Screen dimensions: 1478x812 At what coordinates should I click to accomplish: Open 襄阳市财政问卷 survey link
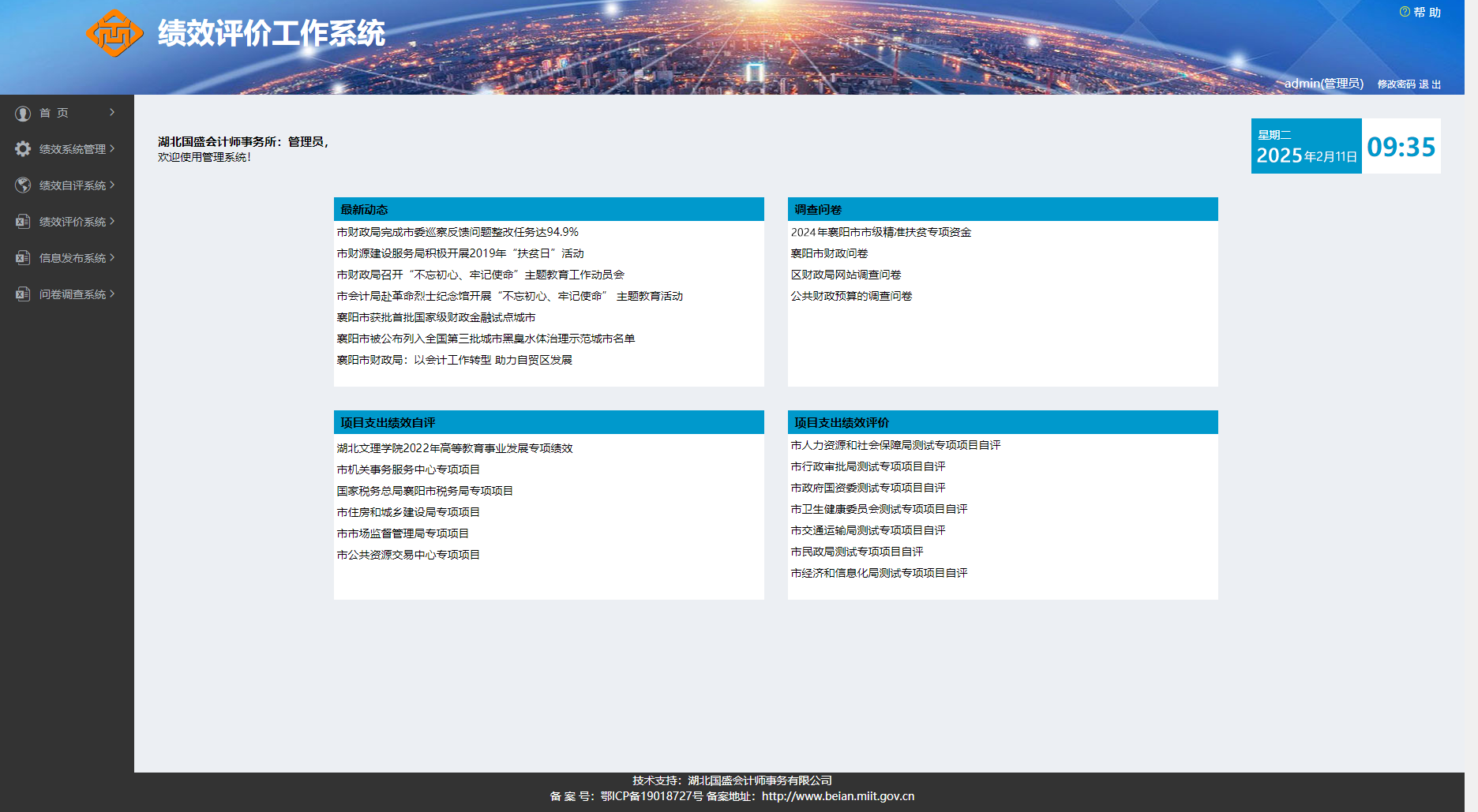click(831, 253)
